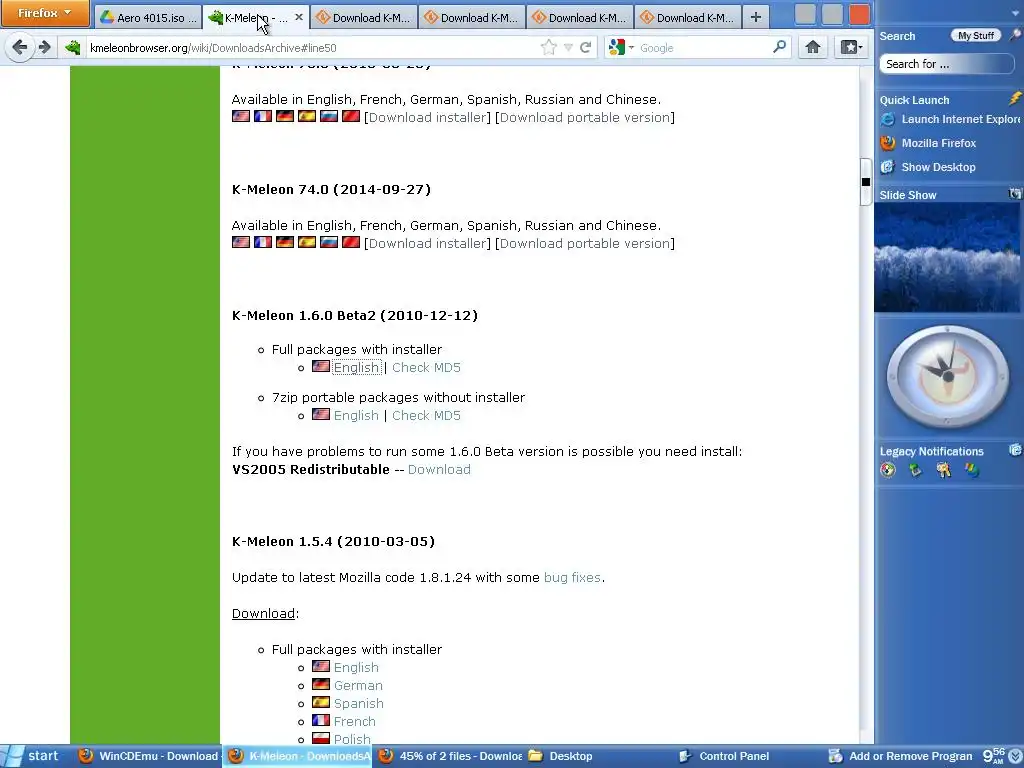This screenshot has width=1024, height=768.
Task: Click the K-Meleon site identity icon
Action: click(x=72, y=48)
